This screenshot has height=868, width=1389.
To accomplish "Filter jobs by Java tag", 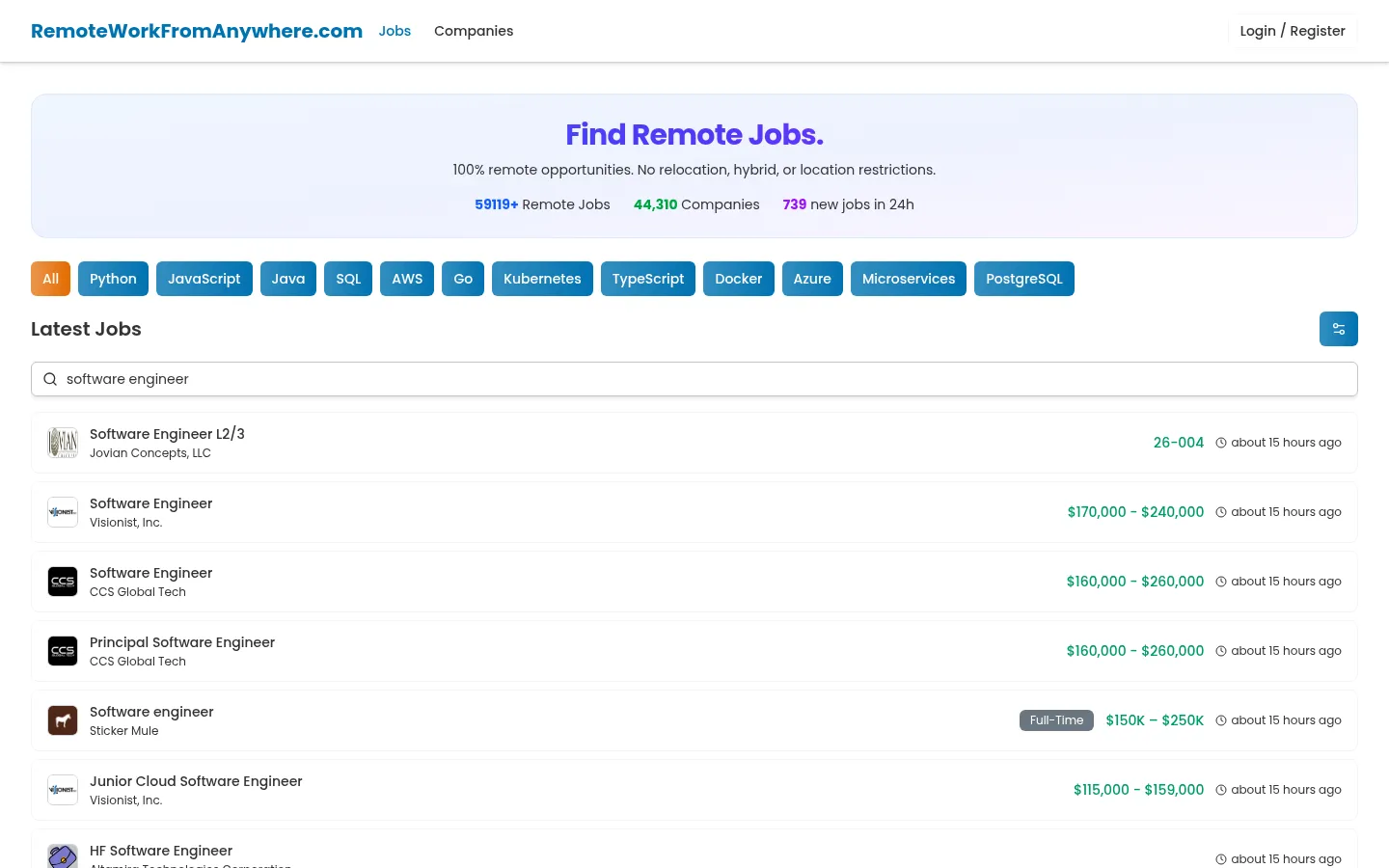I will click(x=288, y=279).
